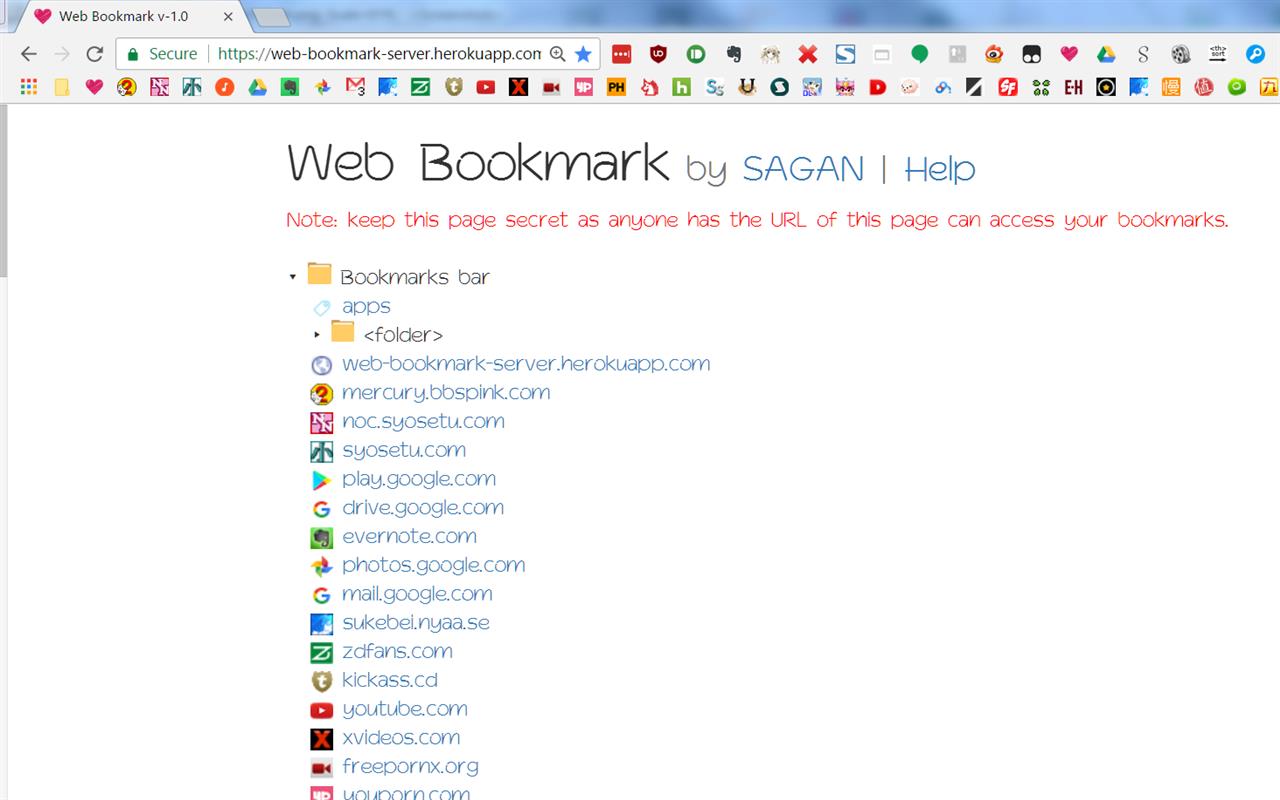
Task: Click the green 'h' bookmark icon
Action: point(682,87)
